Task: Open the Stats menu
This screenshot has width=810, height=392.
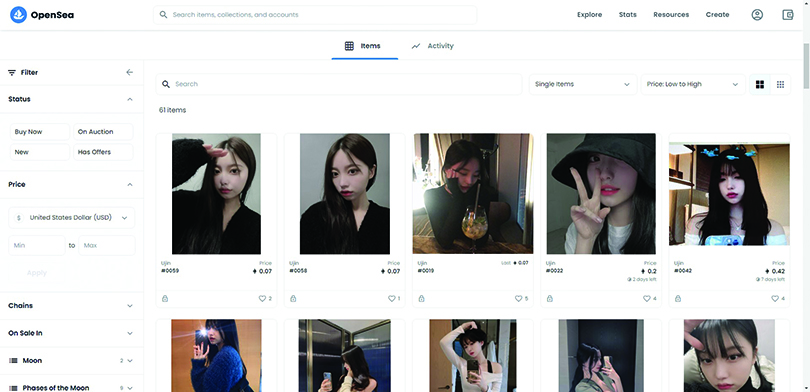Action: 628,15
